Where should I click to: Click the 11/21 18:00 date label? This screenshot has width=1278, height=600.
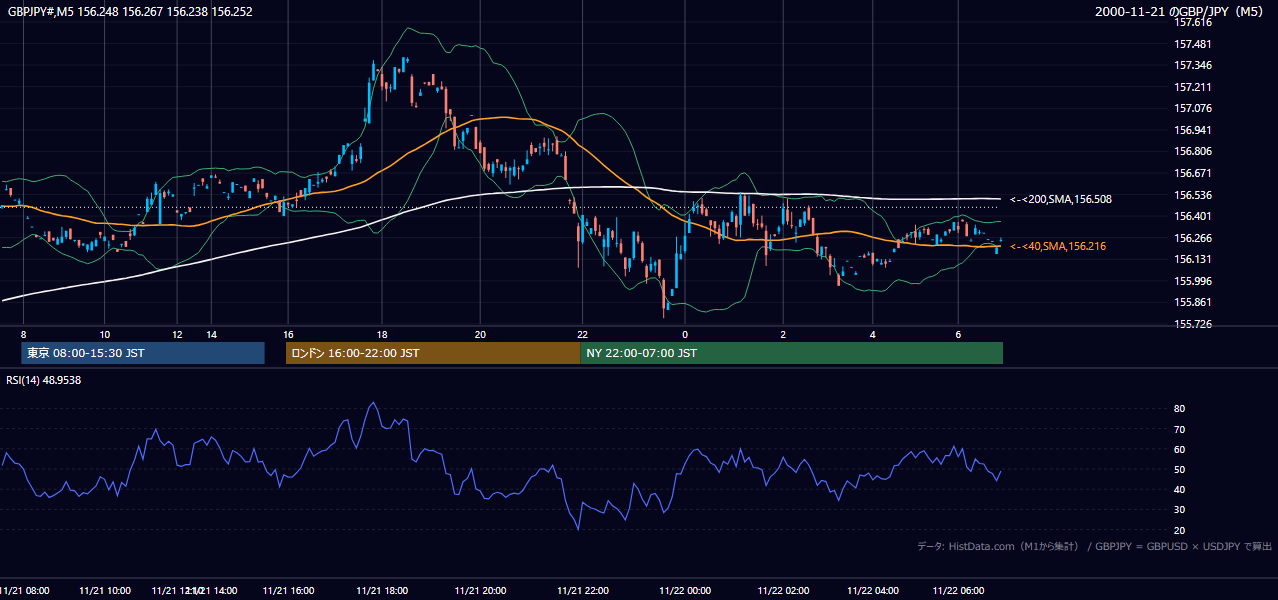pos(382,591)
